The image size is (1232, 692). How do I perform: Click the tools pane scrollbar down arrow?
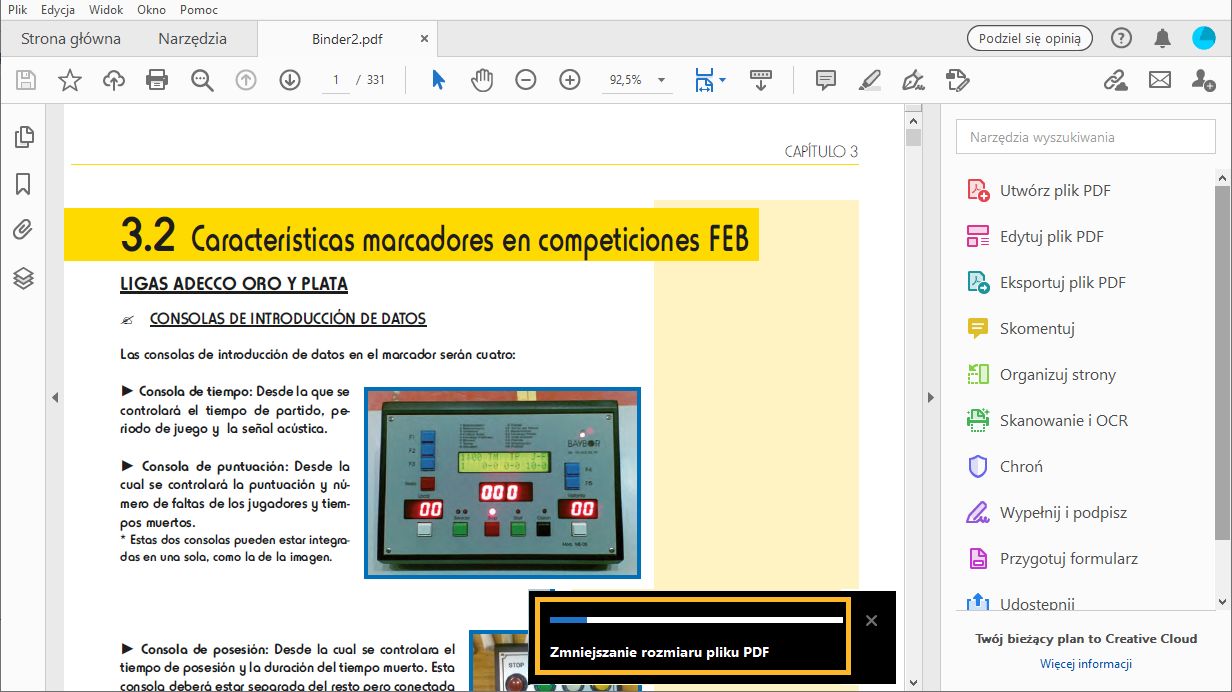pyautogui.click(x=1223, y=601)
